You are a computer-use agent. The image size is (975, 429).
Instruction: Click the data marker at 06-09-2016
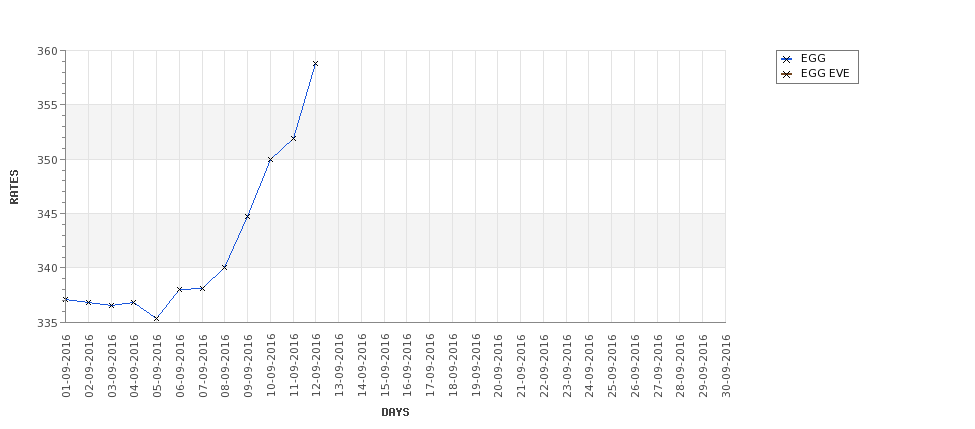pos(179,289)
